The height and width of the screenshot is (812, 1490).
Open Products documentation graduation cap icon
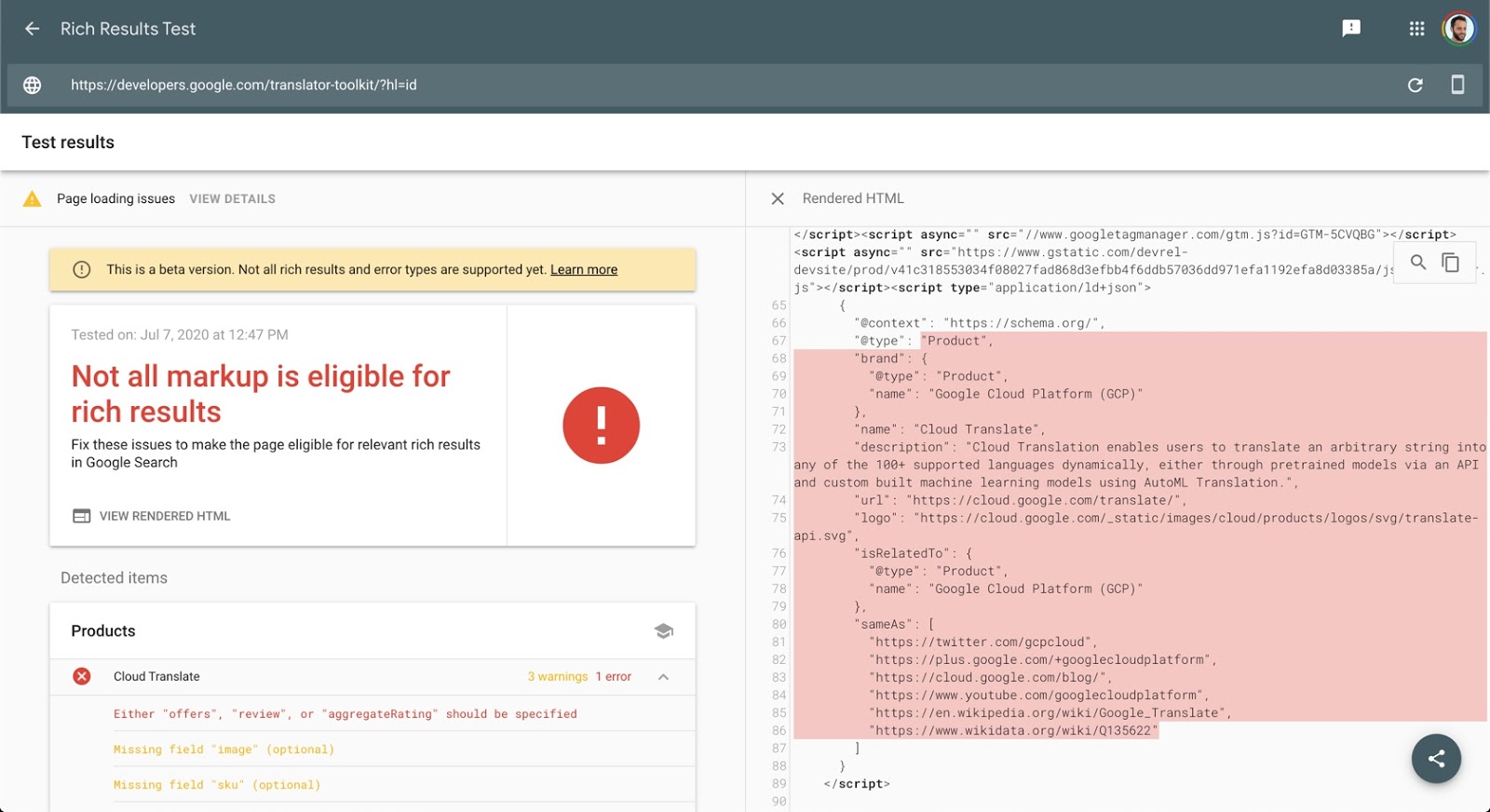tap(663, 630)
